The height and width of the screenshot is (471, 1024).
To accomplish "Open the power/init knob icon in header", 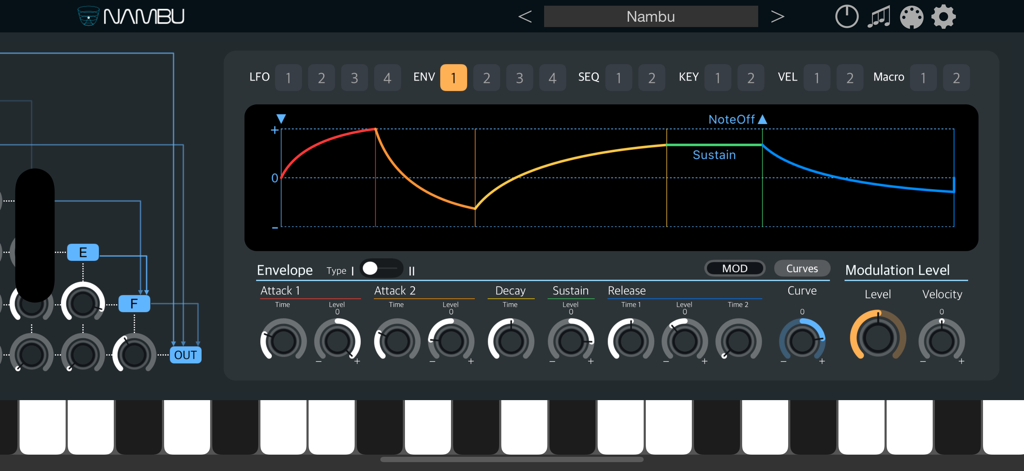I will pyautogui.click(x=847, y=16).
